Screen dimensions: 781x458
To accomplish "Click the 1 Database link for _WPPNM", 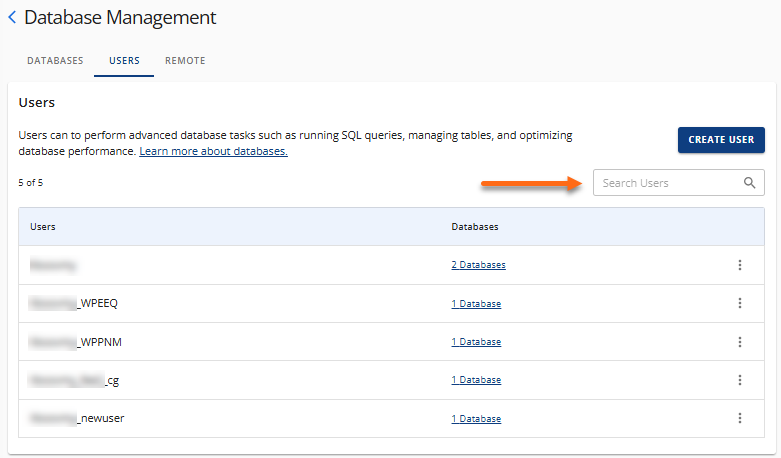I will 476,342.
